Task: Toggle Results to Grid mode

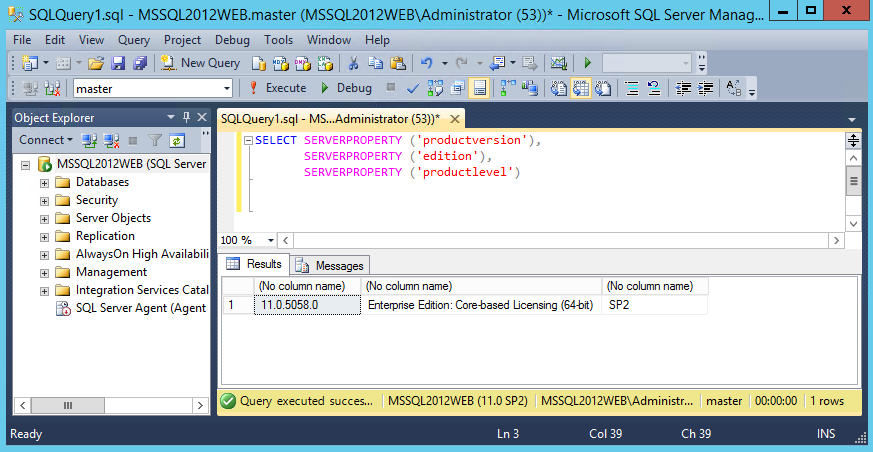Action: pos(580,88)
